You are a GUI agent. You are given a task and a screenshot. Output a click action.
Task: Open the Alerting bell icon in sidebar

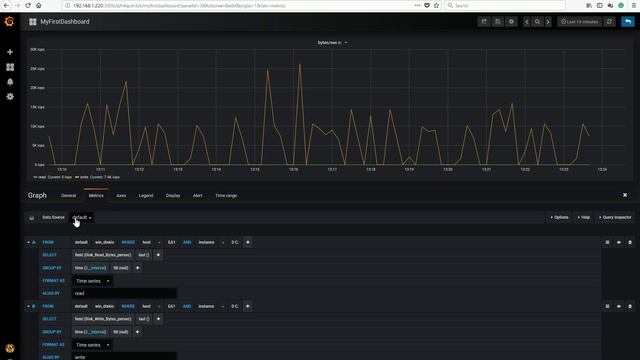[x=10, y=82]
